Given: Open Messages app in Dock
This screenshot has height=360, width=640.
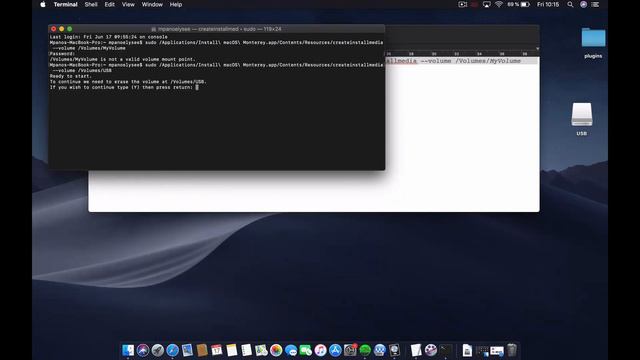Looking at the screenshot, I should tap(291, 350).
